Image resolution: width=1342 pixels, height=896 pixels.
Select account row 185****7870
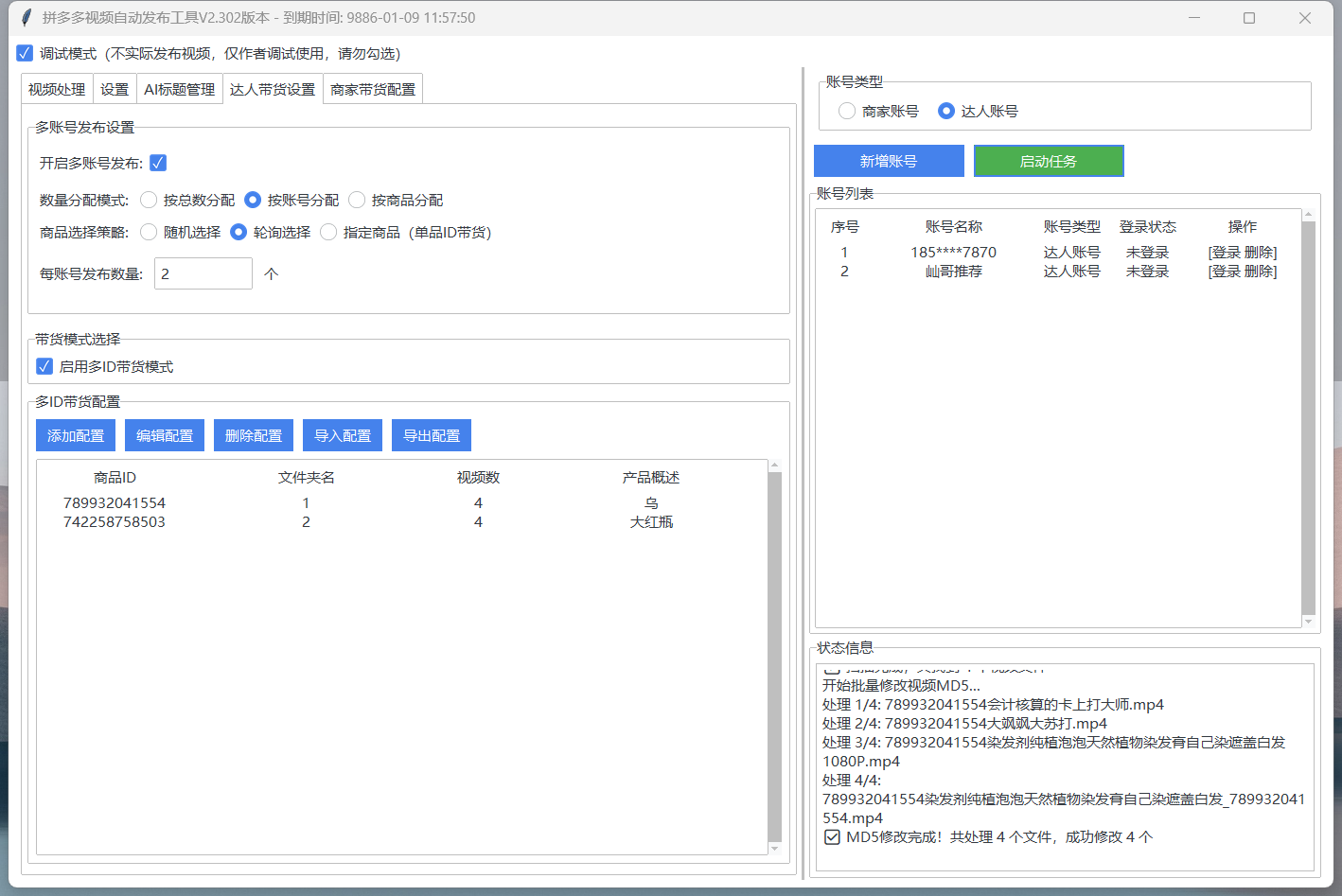pyautogui.click(x=1058, y=252)
